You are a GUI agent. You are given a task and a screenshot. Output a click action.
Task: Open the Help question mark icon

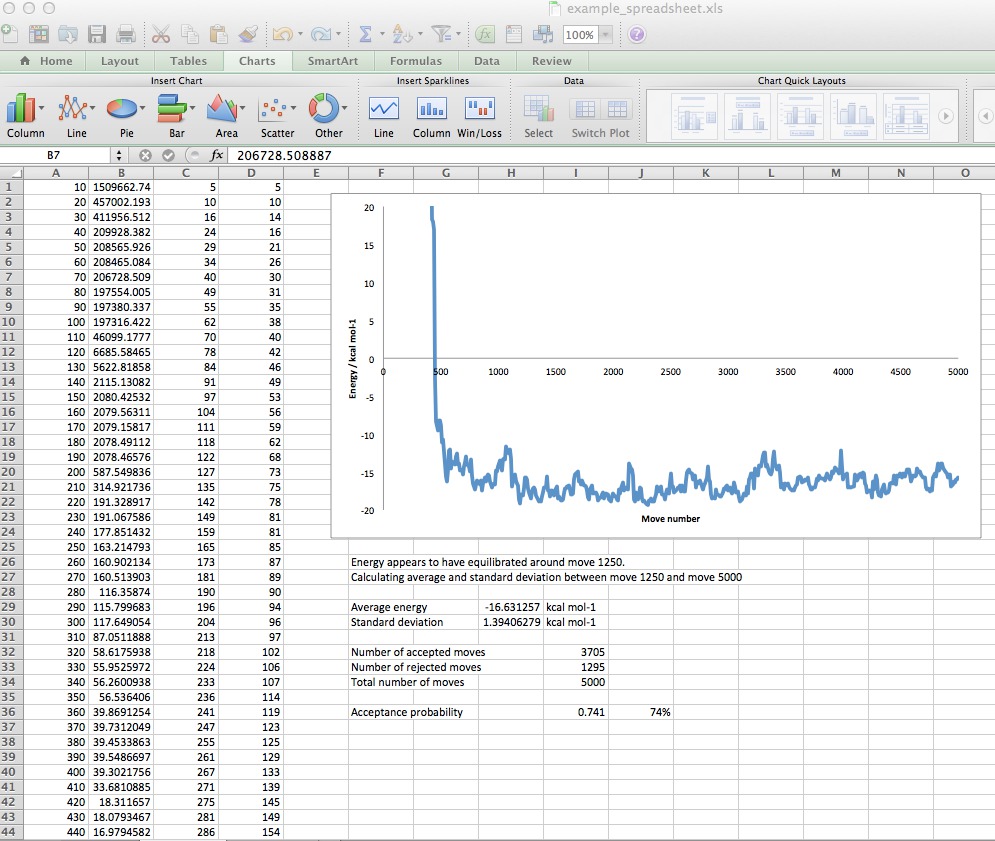636,35
